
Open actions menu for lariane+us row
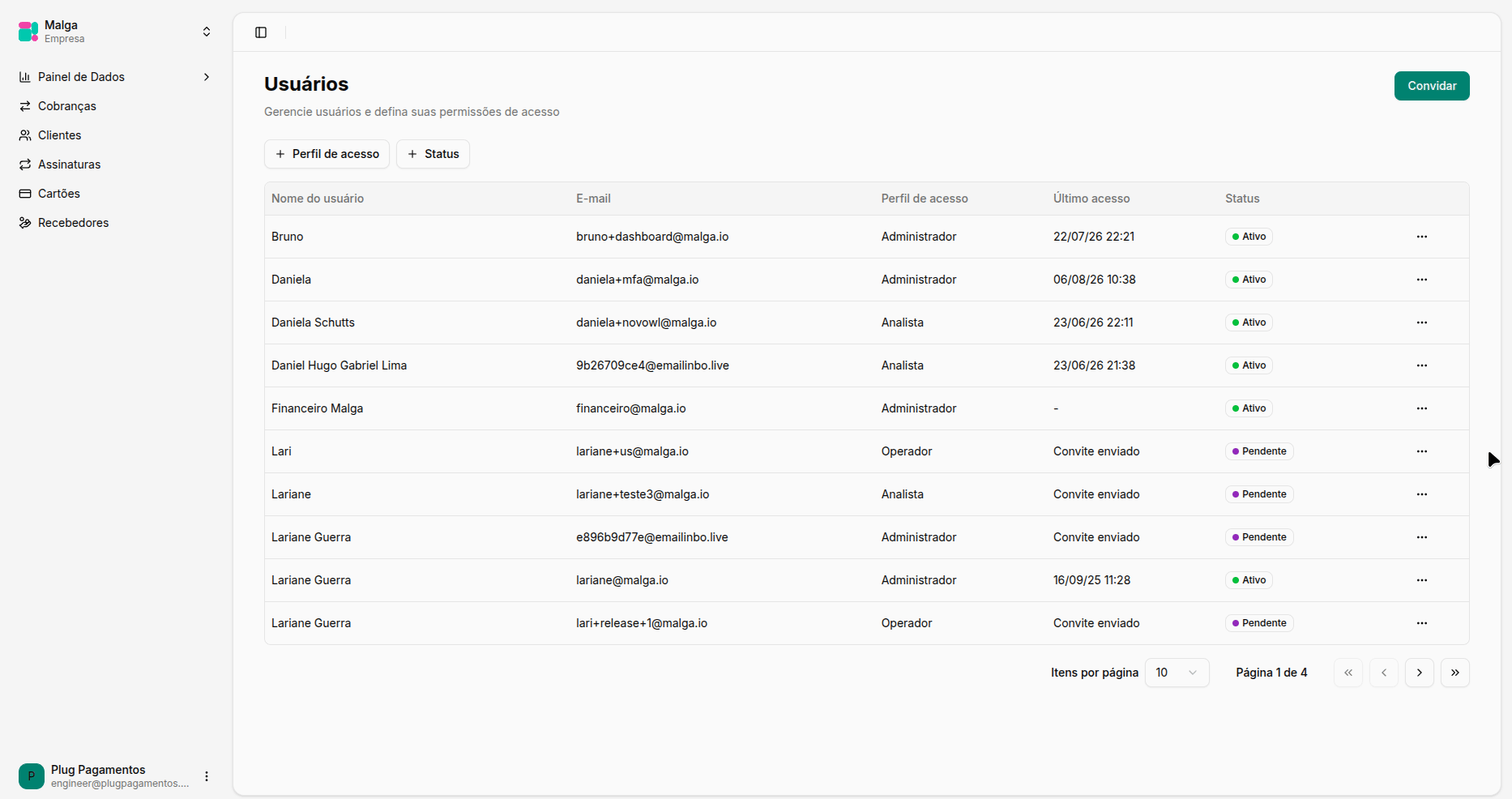1422,451
